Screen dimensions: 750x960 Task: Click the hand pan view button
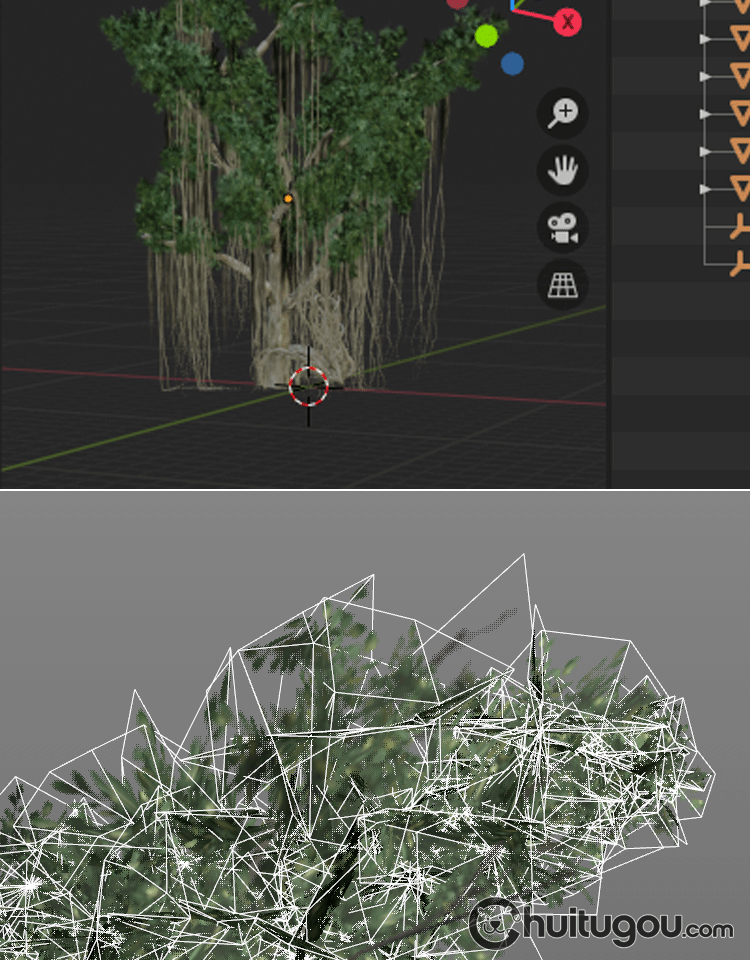[x=563, y=170]
